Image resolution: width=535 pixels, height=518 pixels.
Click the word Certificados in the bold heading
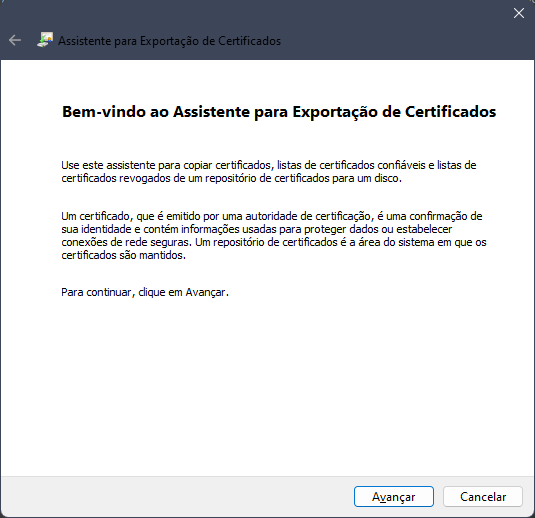coord(450,112)
